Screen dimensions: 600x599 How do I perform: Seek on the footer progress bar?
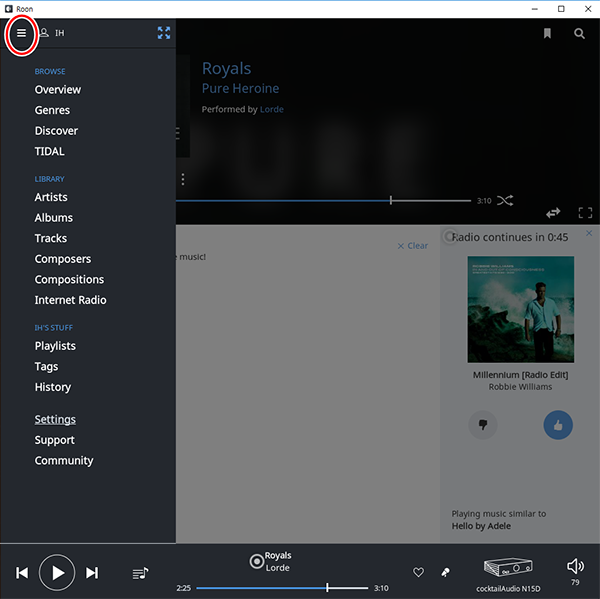coord(282,588)
